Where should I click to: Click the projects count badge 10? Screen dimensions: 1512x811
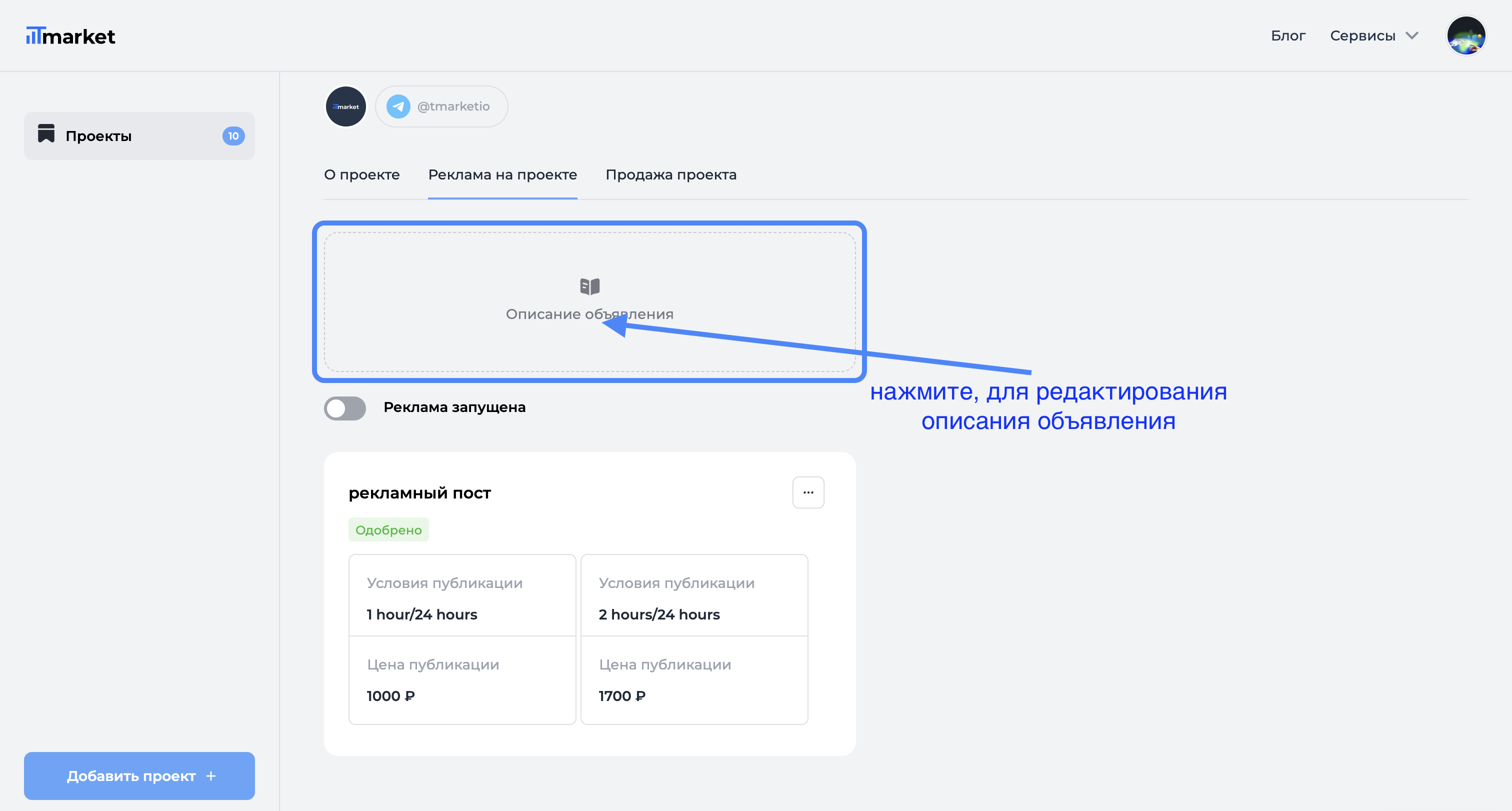coord(233,136)
